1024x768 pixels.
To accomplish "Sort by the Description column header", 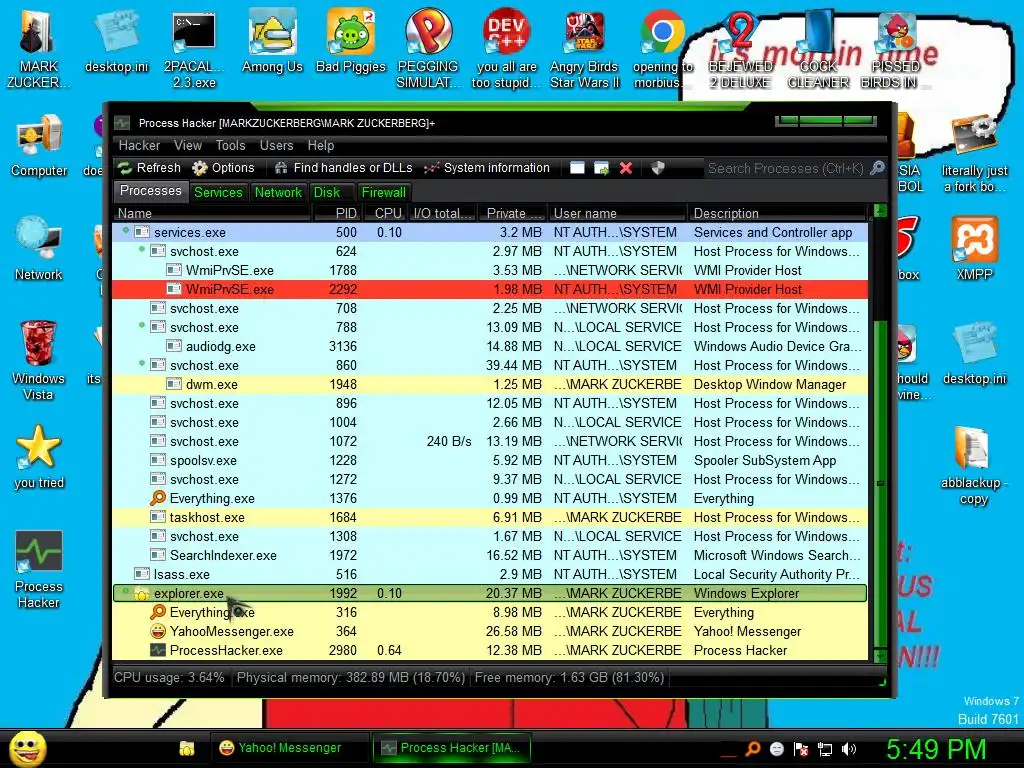I will point(777,213).
